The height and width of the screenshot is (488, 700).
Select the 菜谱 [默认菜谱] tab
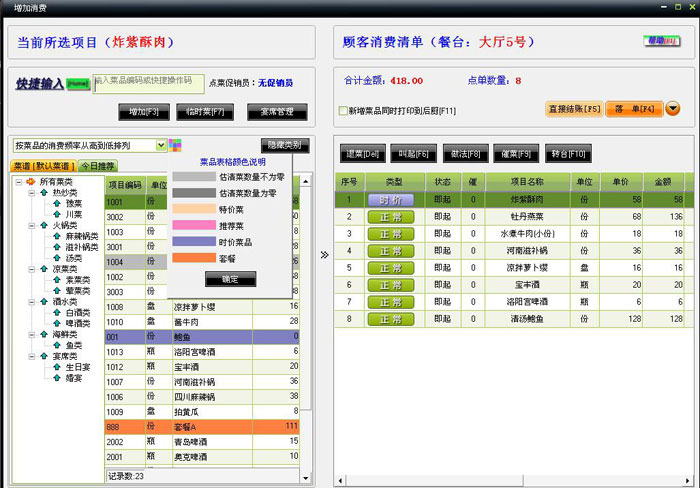(x=42, y=165)
